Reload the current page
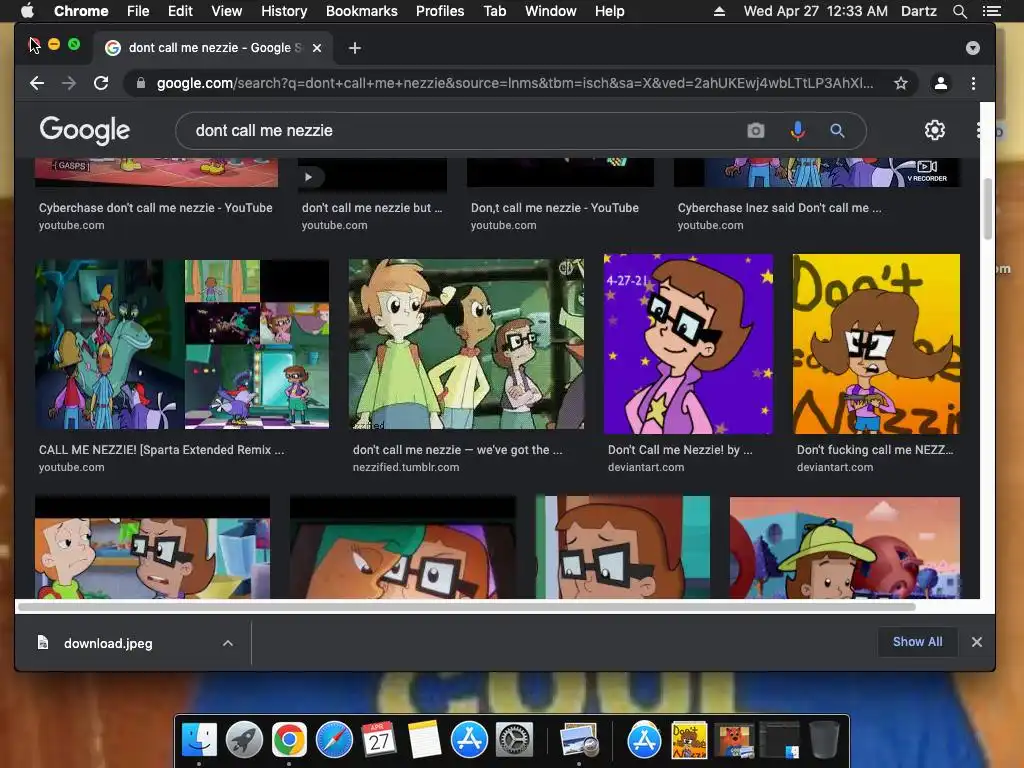Image resolution: width=1024 pixels, height=768 pixels. point(101,83)
